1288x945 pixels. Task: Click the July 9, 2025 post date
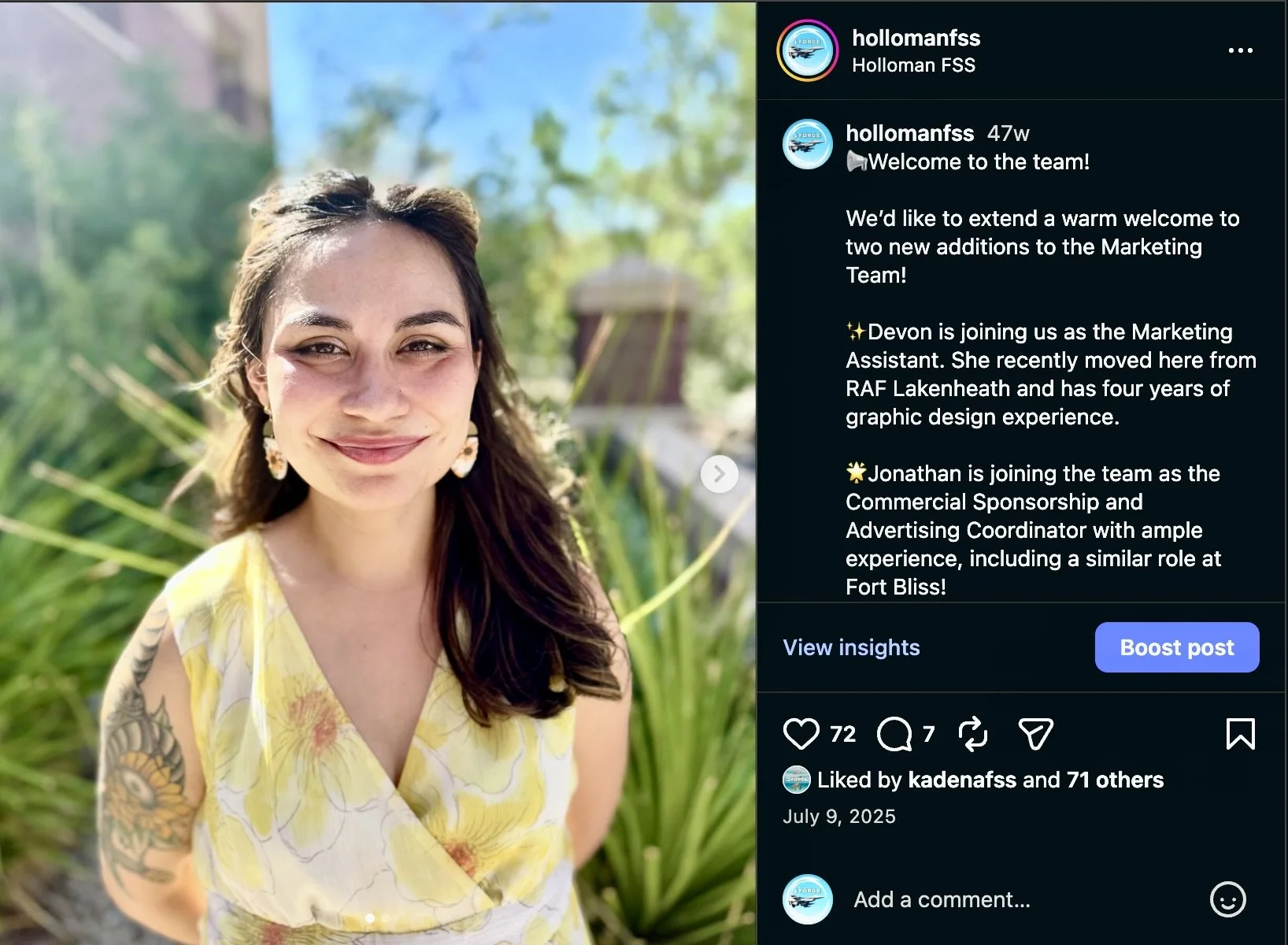point(839,817)
